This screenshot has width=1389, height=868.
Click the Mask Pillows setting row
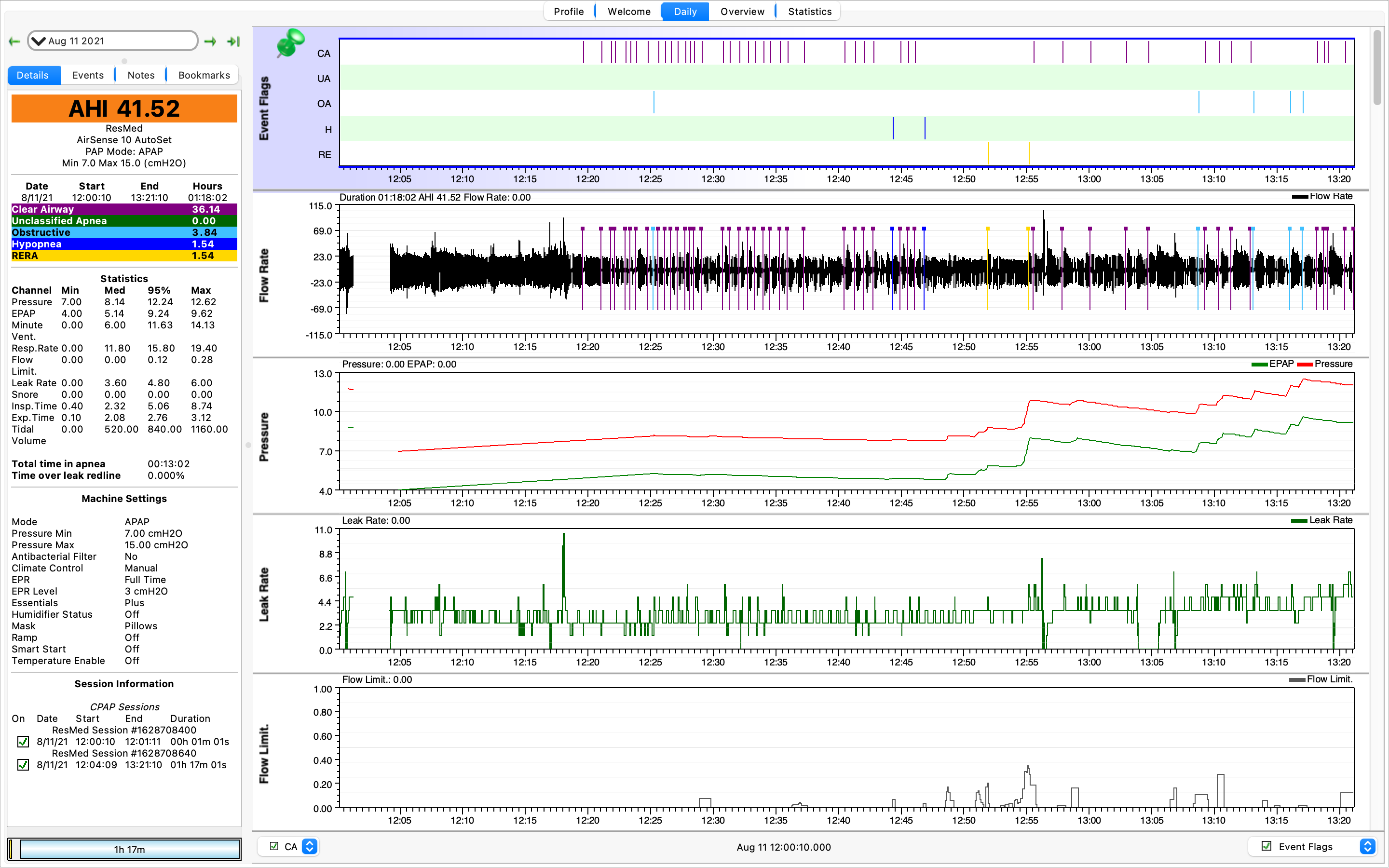[84, 626]
